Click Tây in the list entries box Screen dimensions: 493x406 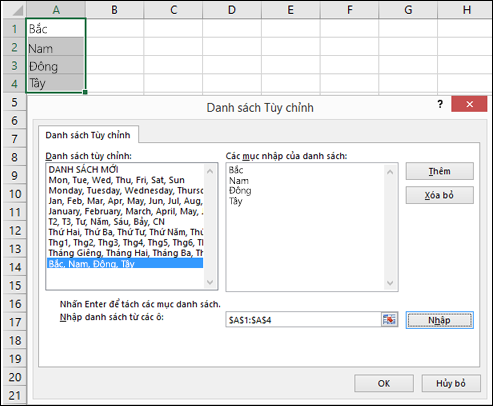point(236,201)
